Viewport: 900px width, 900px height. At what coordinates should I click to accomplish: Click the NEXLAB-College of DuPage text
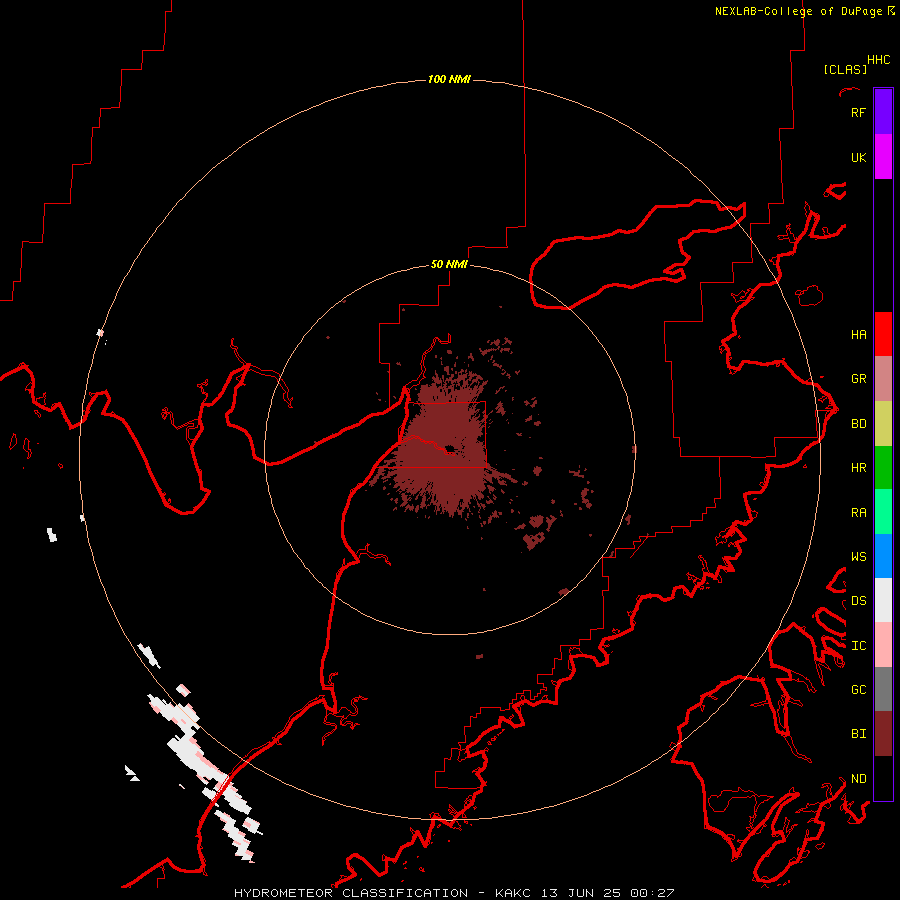point(798,11)
